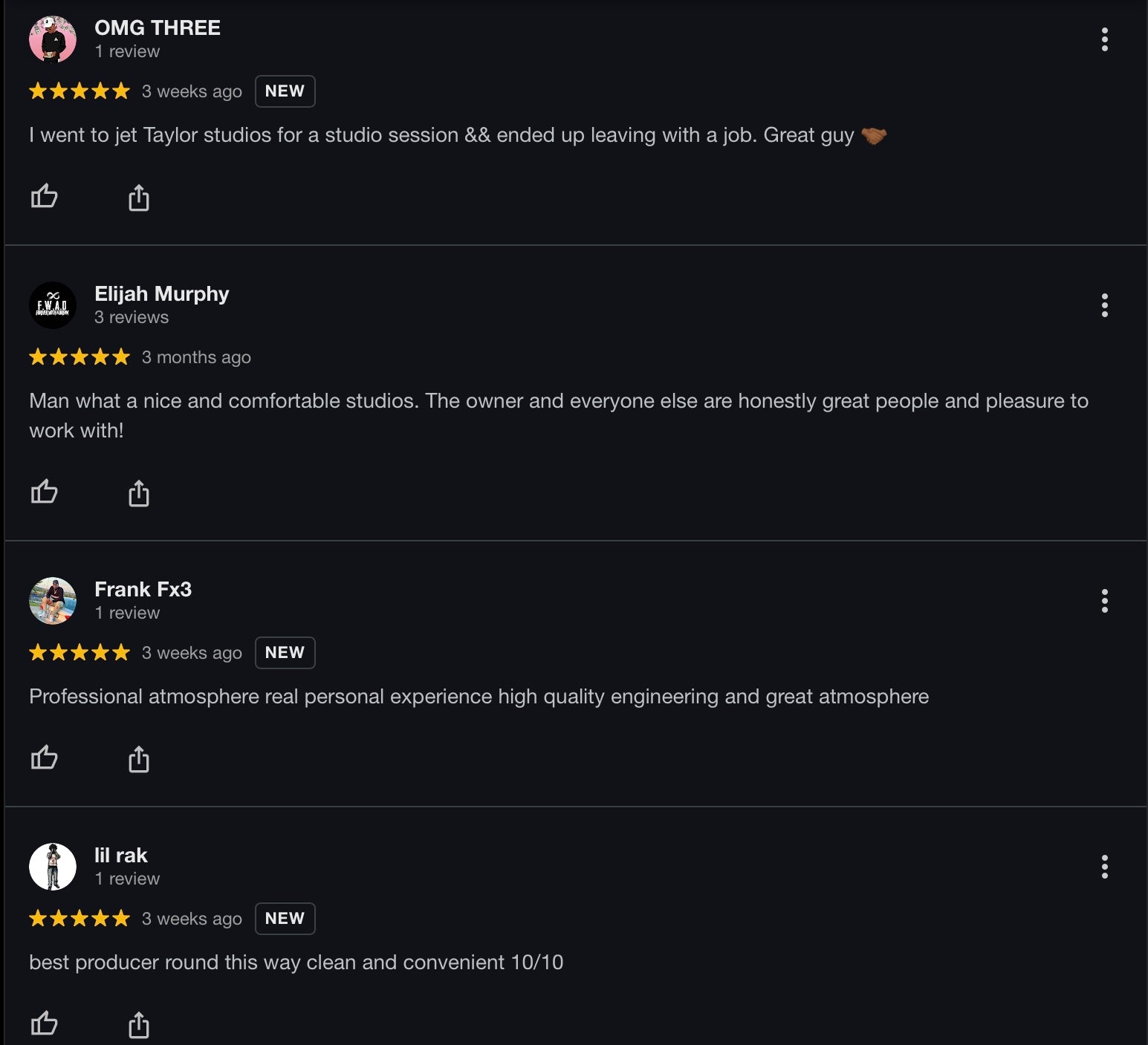
Task: Open more options for Elijah Murphy's review
Action: (1105, 305)
